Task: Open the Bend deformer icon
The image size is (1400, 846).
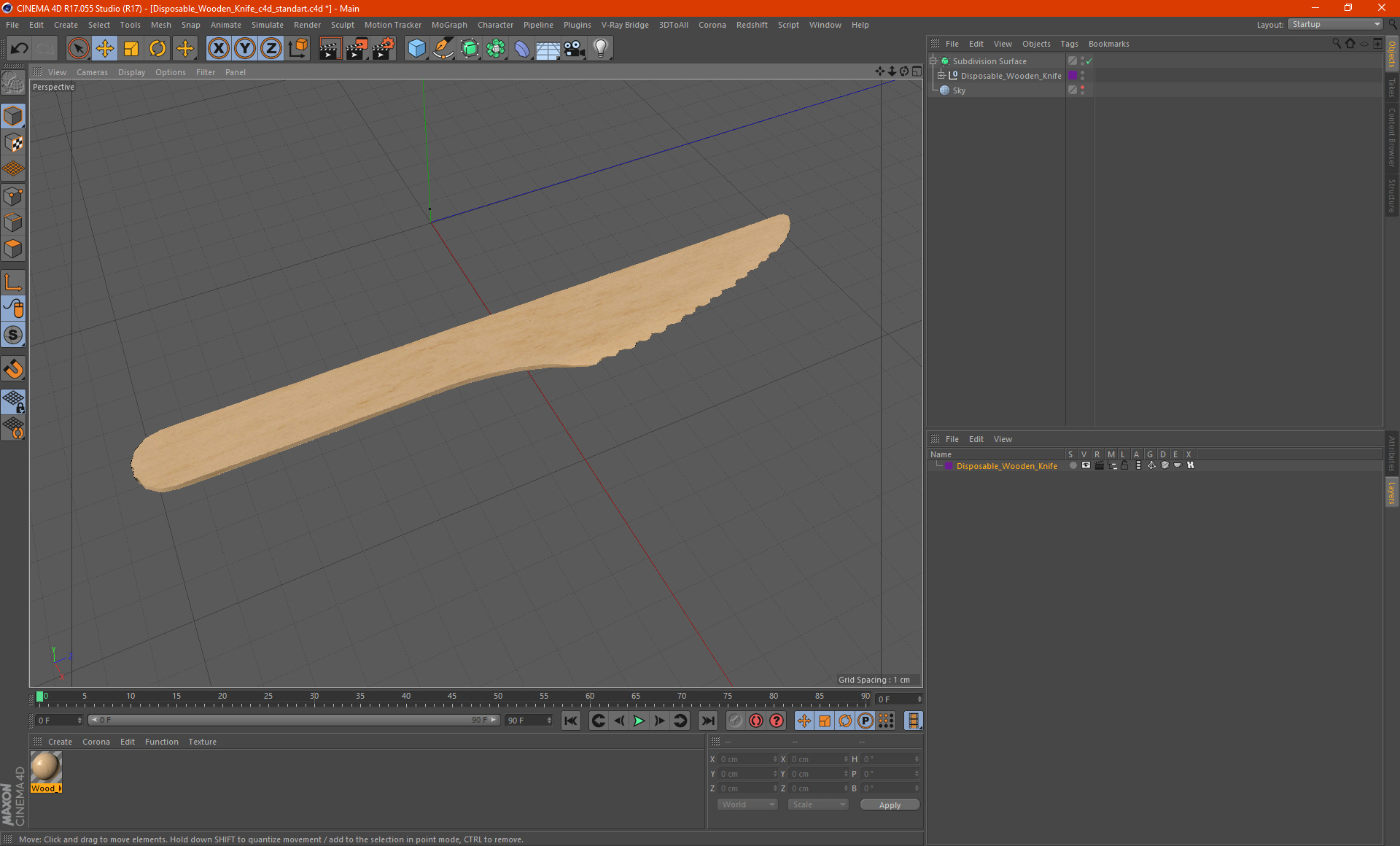Action: pos(522,49)
